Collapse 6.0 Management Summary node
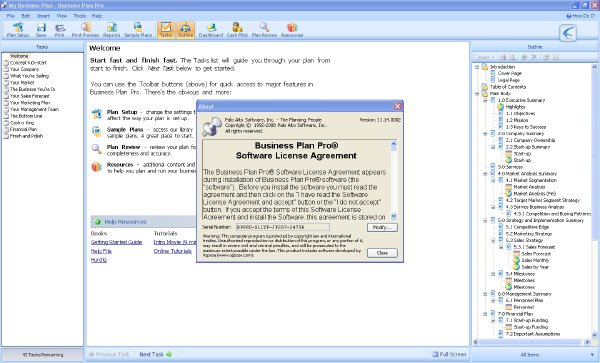Screen dimensions: 600x363 pyautogui.click(x=485, y=294)
